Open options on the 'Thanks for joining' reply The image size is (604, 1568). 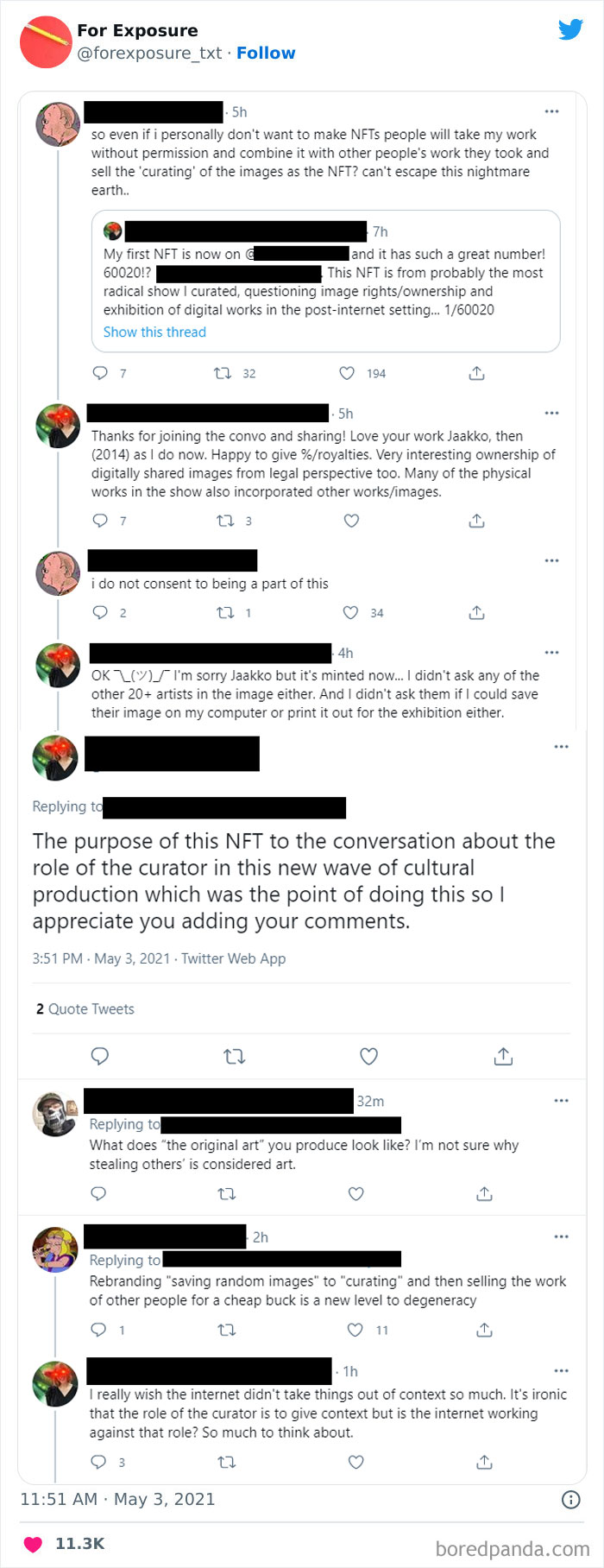click(551, 413)
